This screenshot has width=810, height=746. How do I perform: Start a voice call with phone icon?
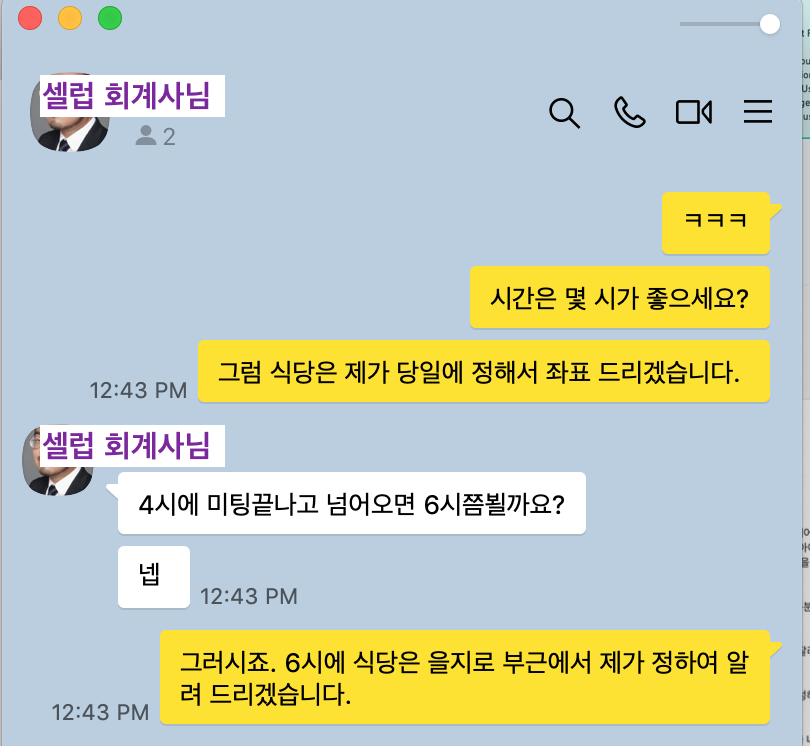tap(629, 112)
